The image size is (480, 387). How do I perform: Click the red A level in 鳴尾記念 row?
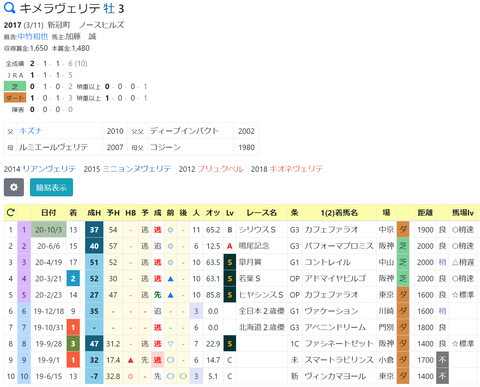[x=230, y=246]
